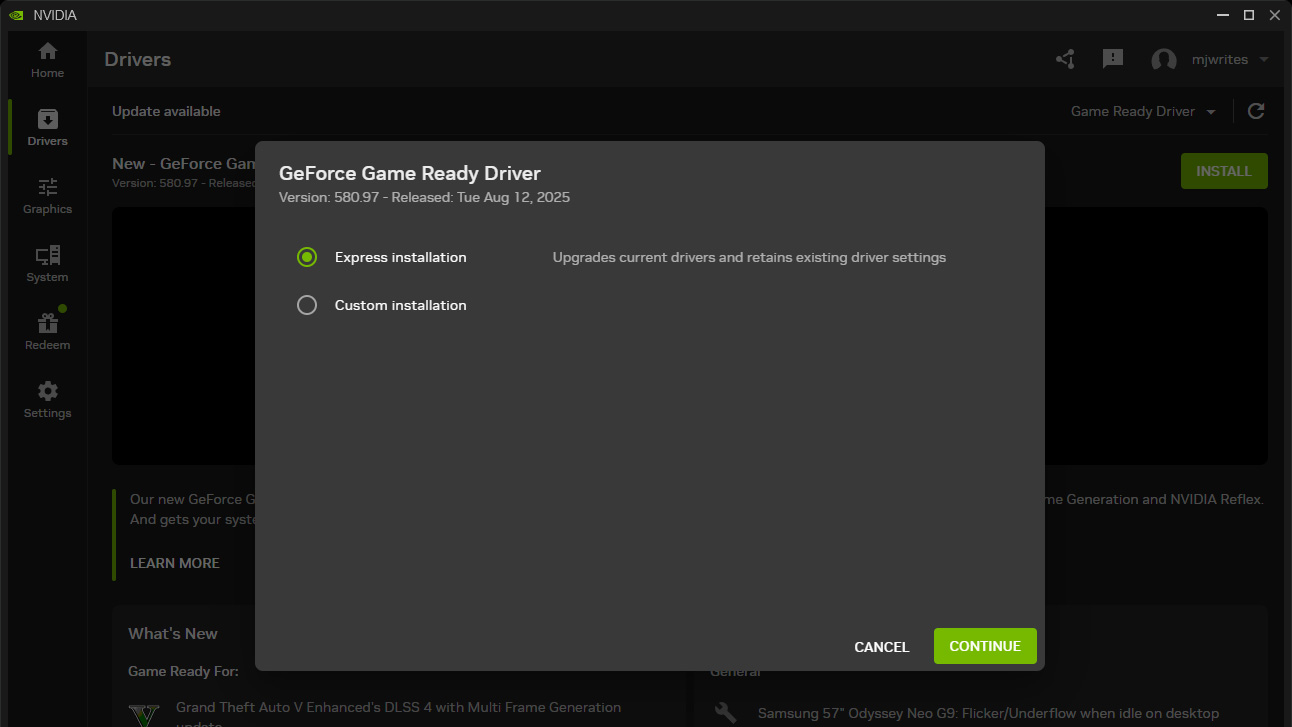Image resolution: width=1292 pixels, height=727 pixels.
Task: Refresh the driver update check
Action: click(1256, 111)
